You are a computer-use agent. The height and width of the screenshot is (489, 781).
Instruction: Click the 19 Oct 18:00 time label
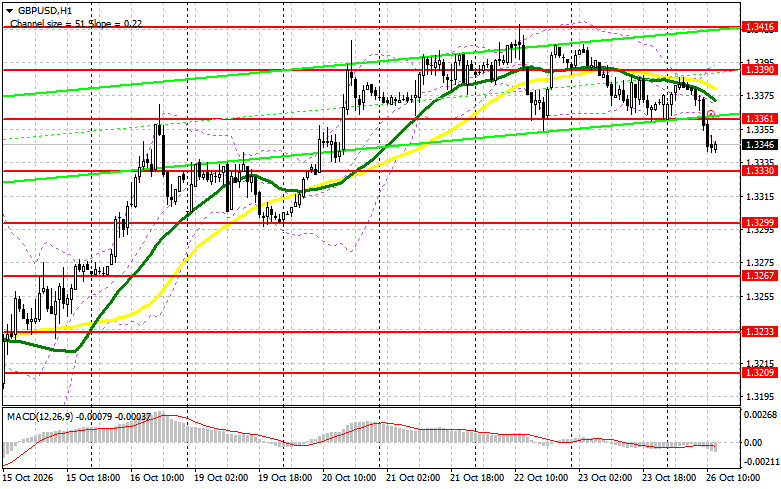(285, 478)
